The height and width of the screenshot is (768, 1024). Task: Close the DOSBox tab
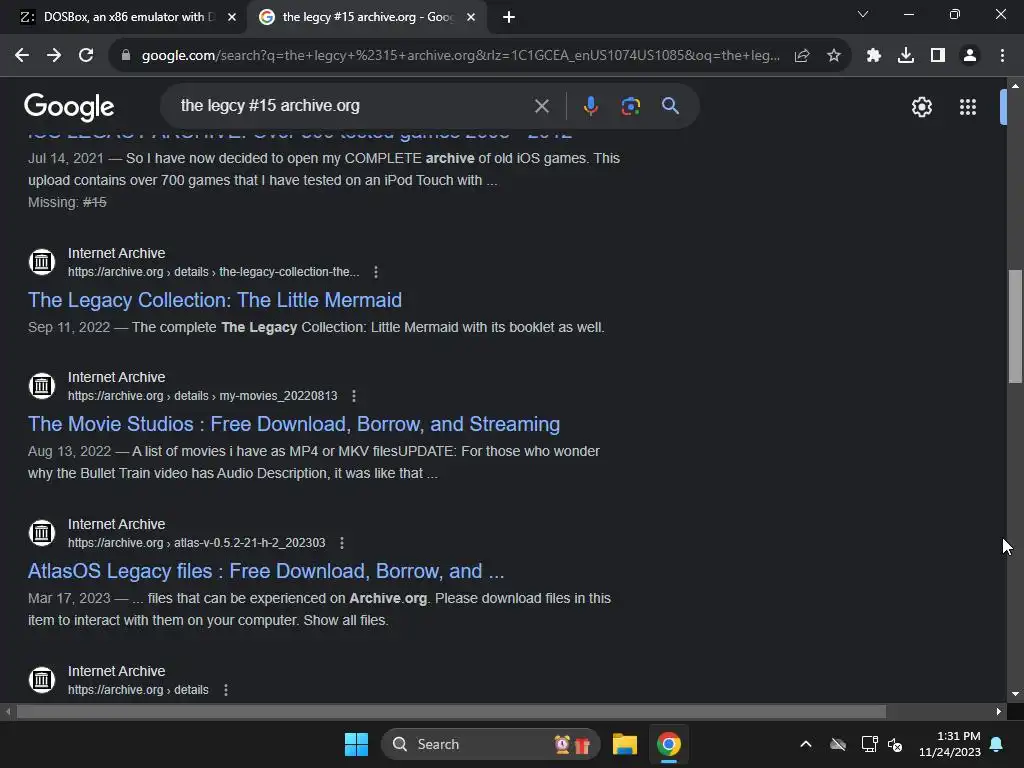click(232, 17)
